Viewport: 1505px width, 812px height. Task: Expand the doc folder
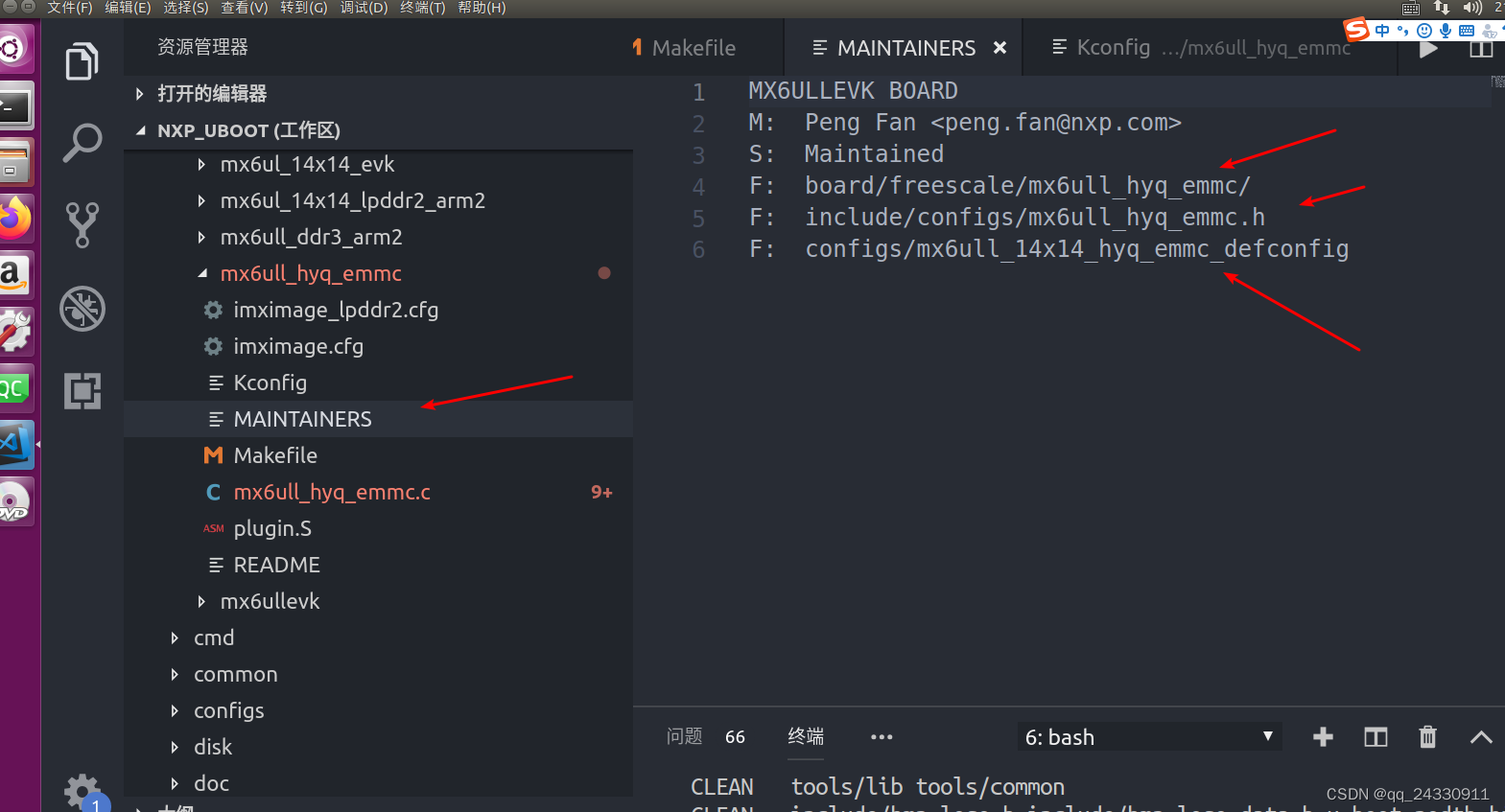(x=211, y=783)
